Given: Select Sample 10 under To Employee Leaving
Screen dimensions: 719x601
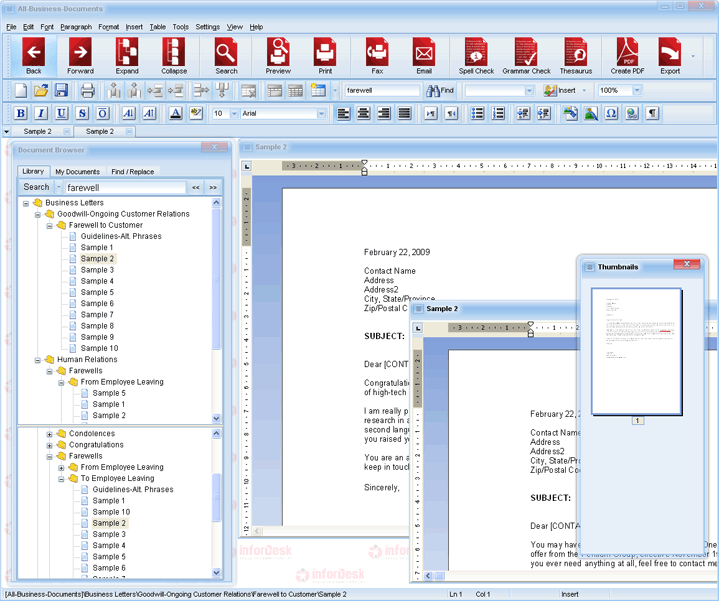Looking at the screenshot, I should 111,512.
